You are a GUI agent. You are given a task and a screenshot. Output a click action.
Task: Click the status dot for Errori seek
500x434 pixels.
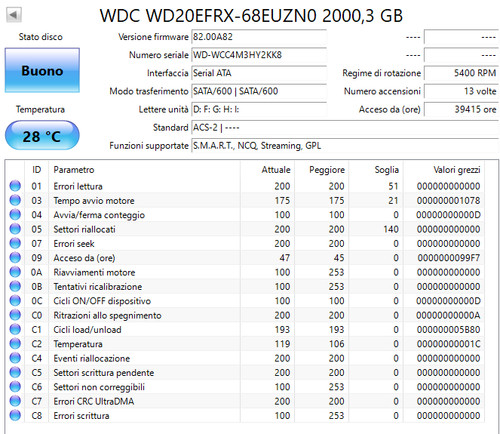[x=15, y=243]
